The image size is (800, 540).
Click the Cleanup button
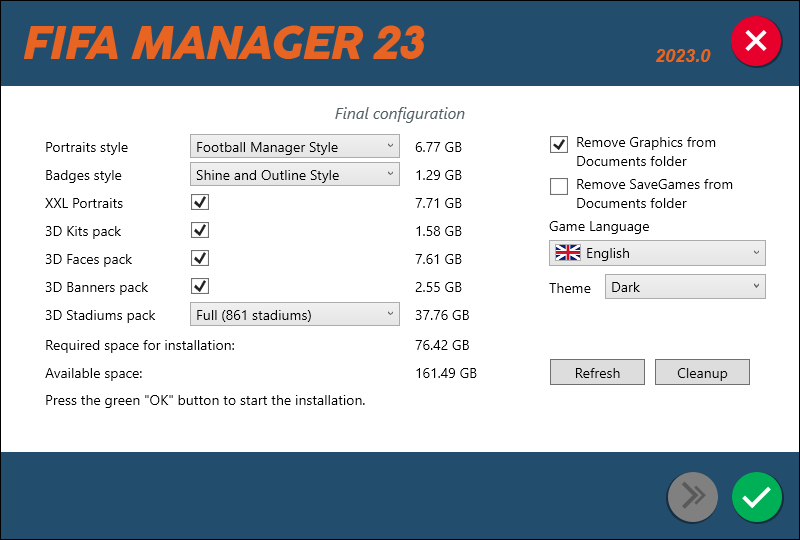702,373
